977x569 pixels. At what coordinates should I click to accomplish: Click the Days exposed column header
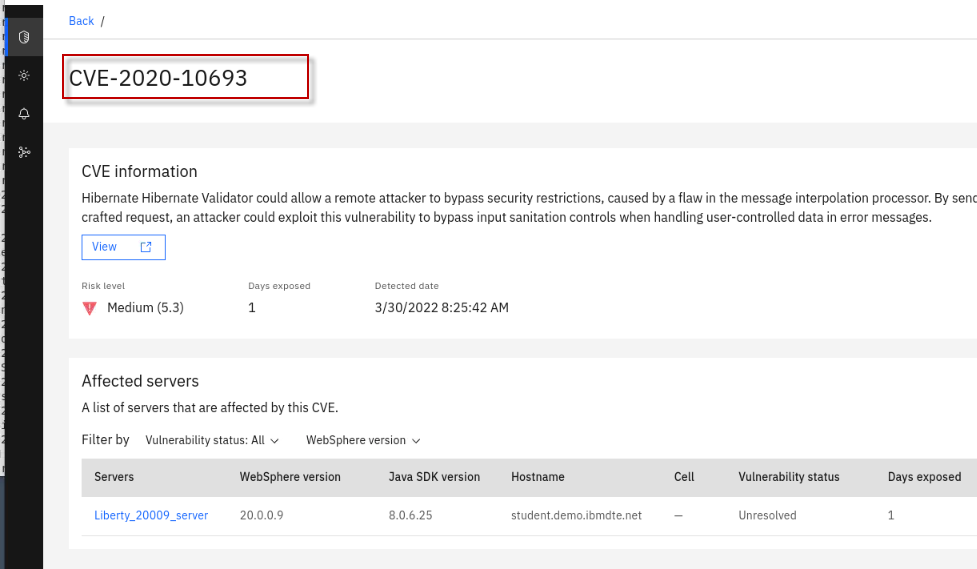[924, 477]
